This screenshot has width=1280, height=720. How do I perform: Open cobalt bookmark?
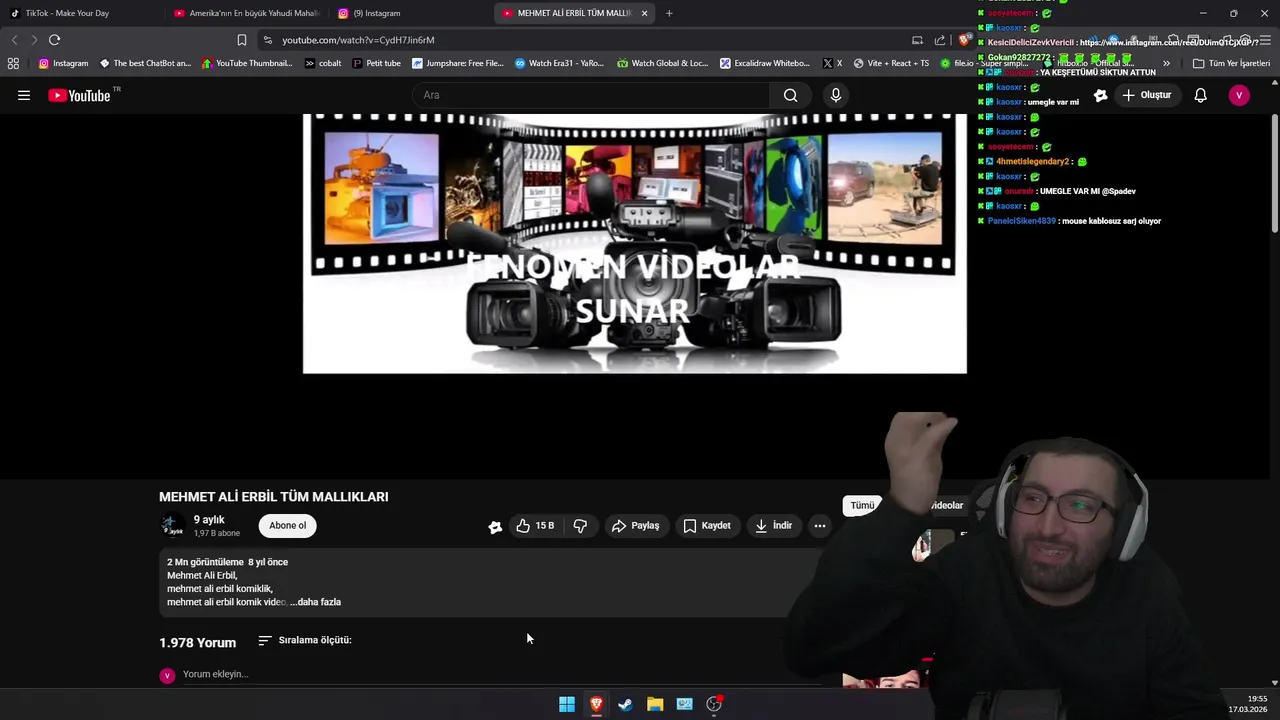point(323,63)
